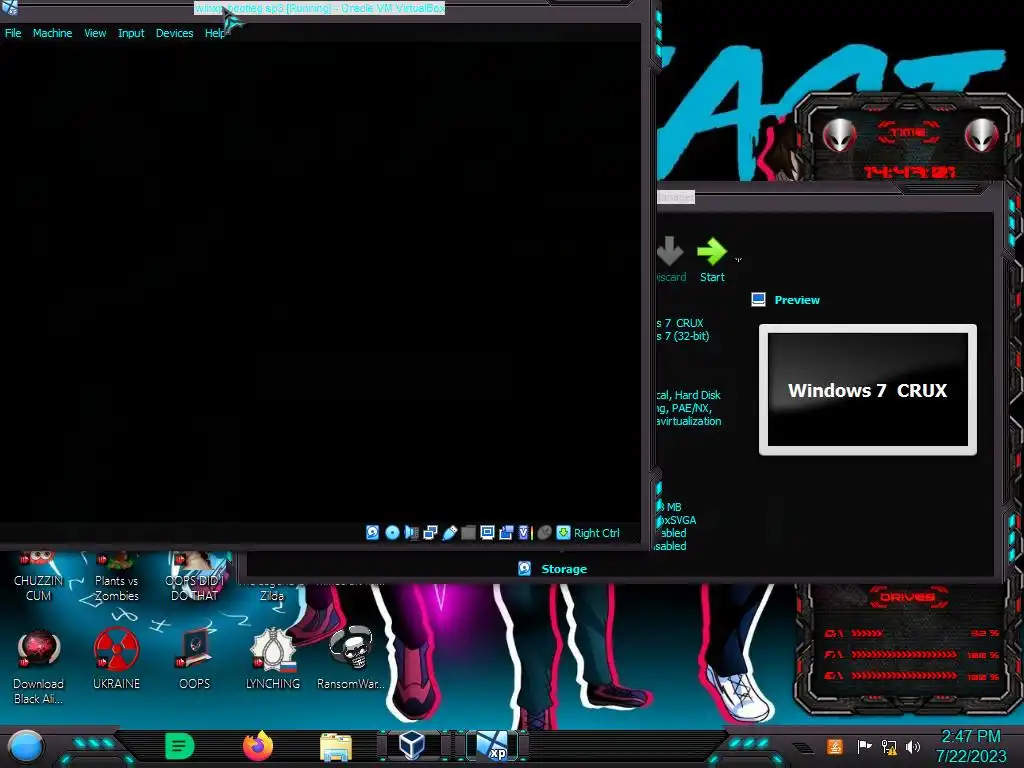Viewport: 1024px width, 768px height.
Task: Click the optical disc status icon
Action: (x=392, y=533)
